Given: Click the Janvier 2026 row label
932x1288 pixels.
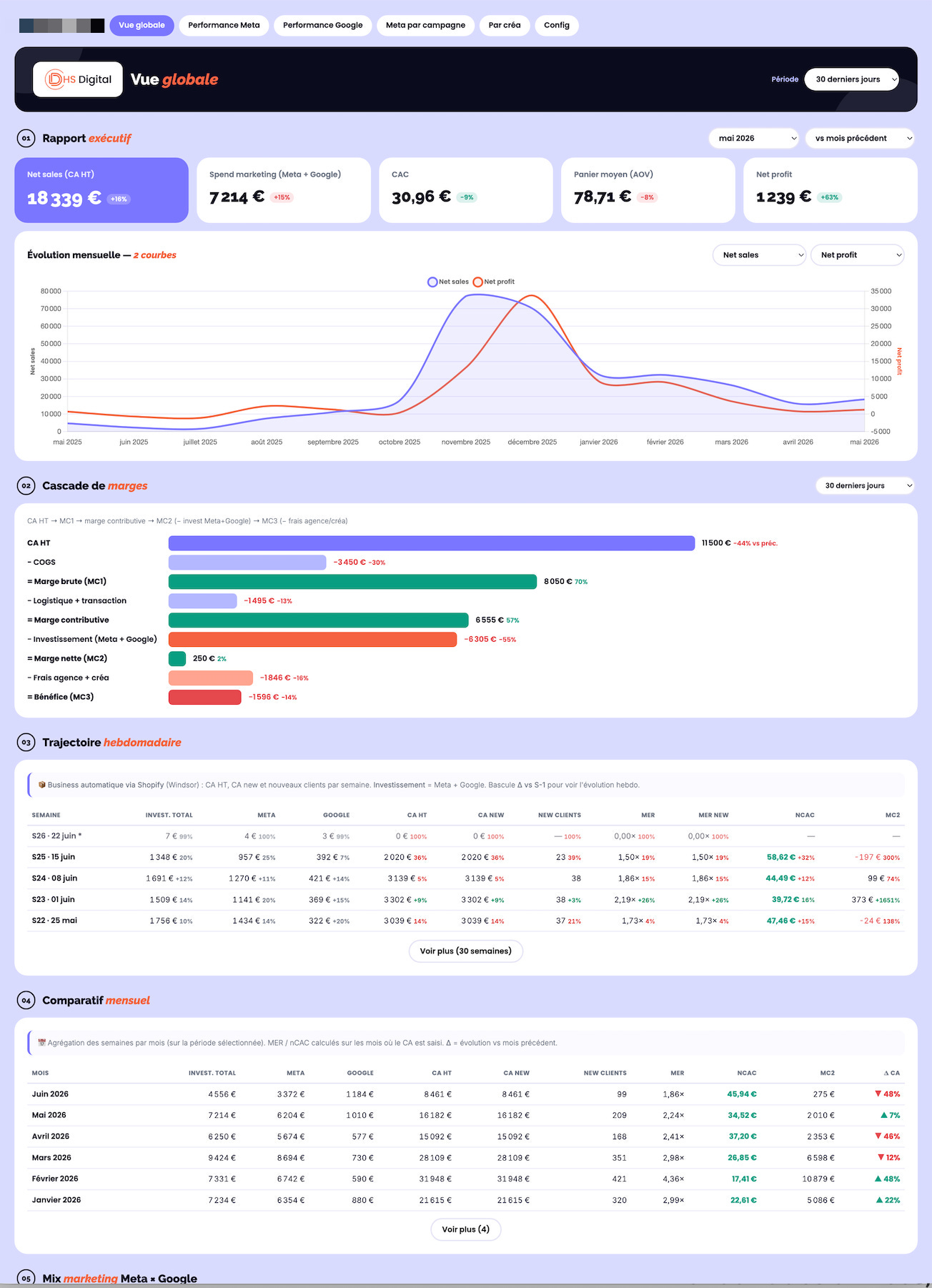Looking at the screenshot, I should (56, 1200).
